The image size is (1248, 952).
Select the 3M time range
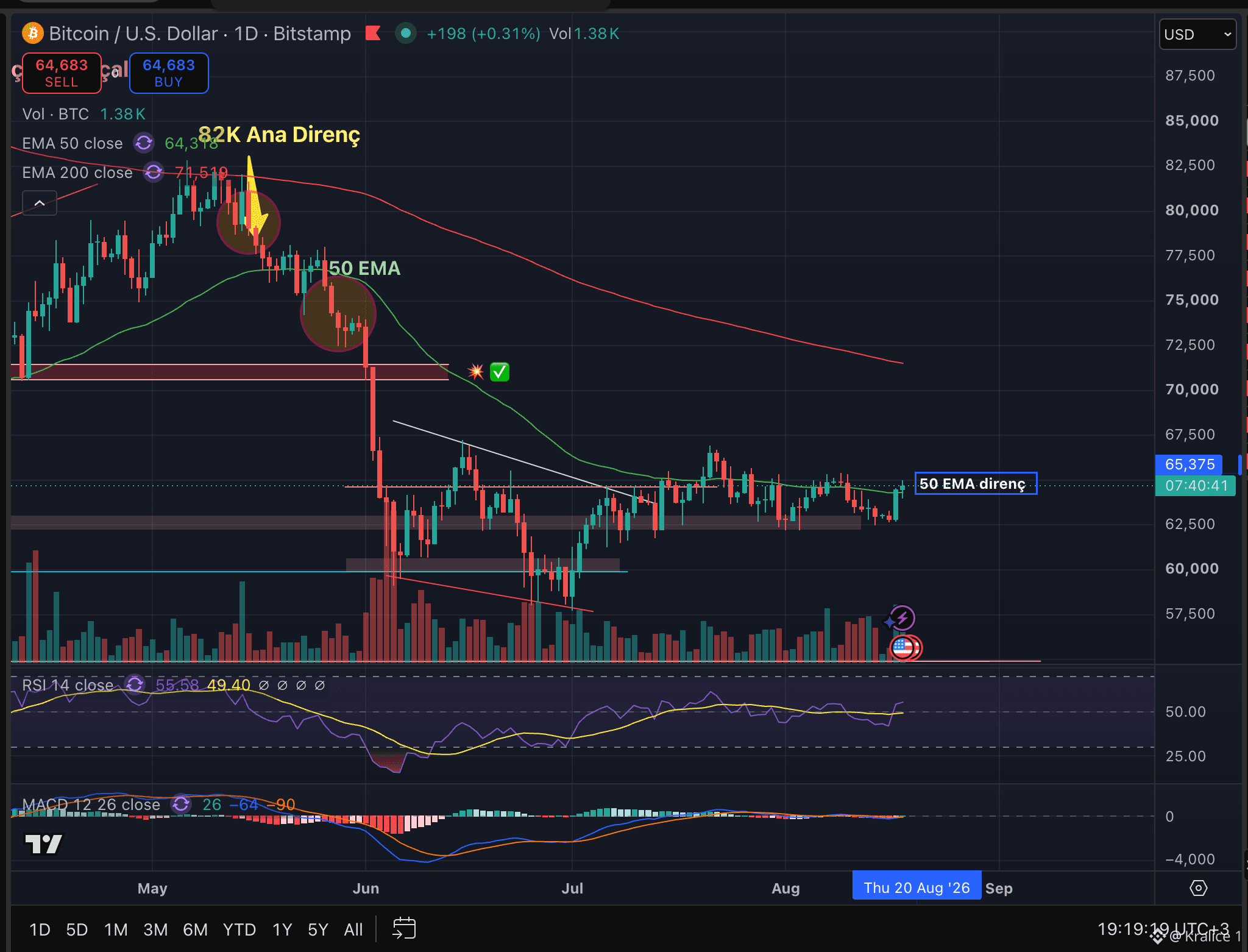(155, 929)
